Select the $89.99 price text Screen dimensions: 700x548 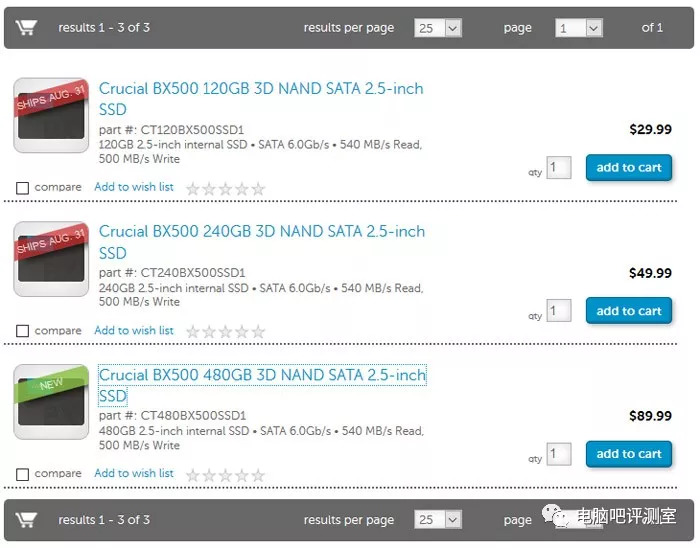coord(650,416)
